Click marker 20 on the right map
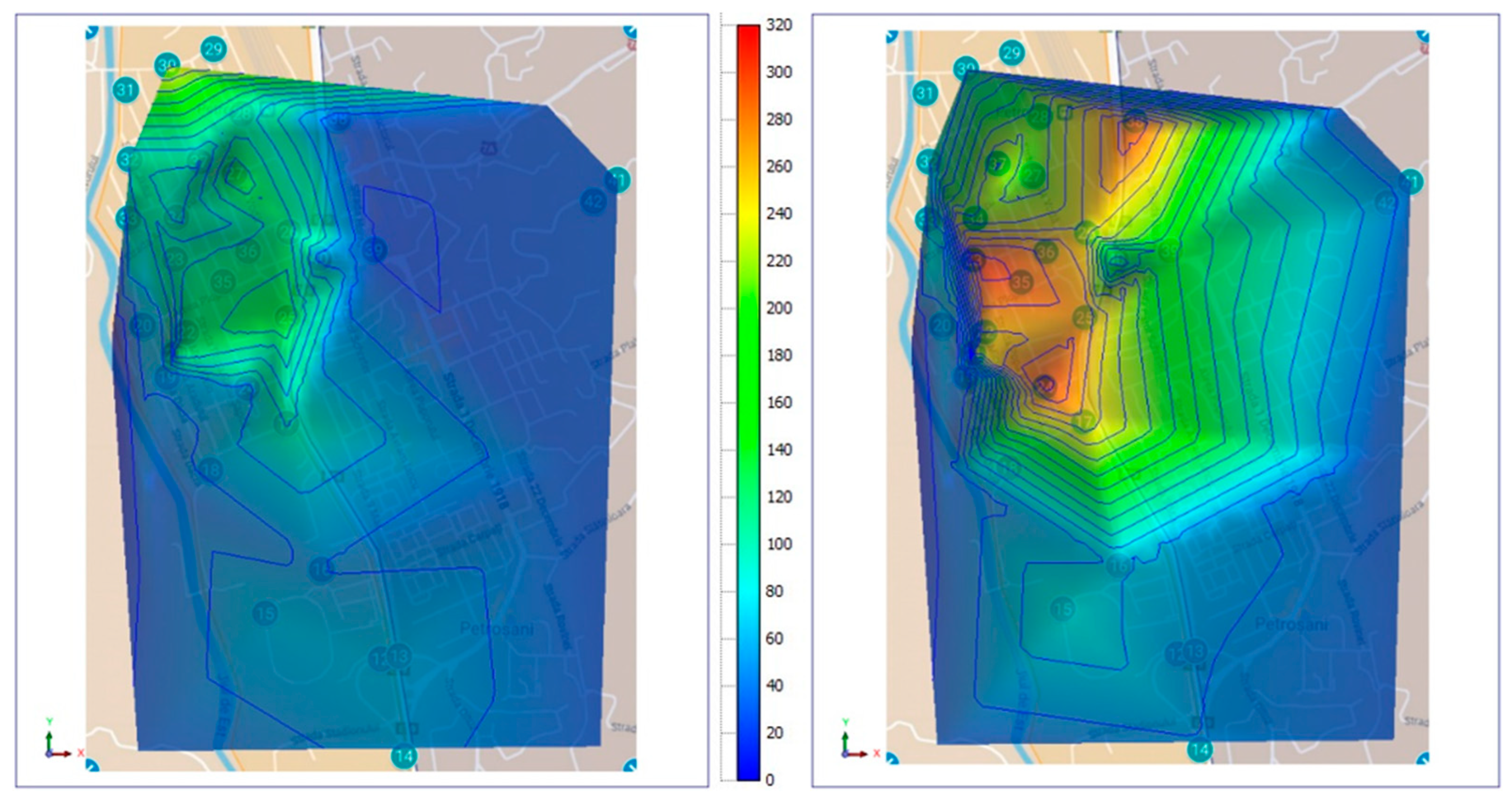1512x801 pixels. point(941,326)
